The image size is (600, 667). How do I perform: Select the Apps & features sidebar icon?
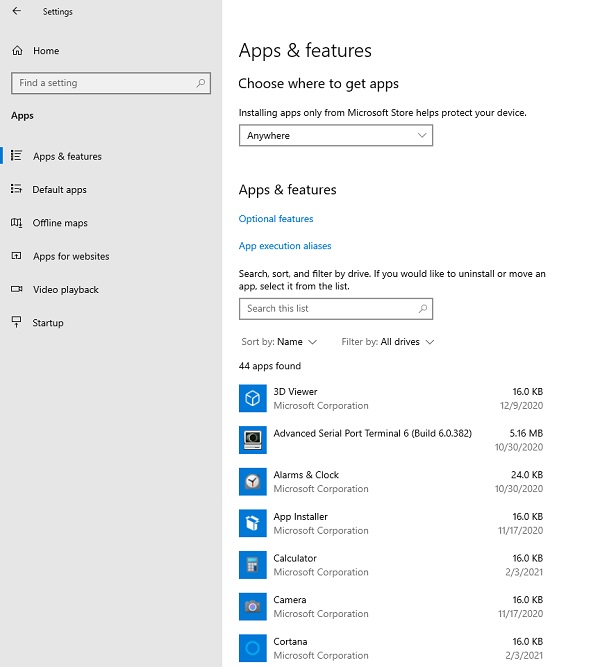click(x=16, y=156)
